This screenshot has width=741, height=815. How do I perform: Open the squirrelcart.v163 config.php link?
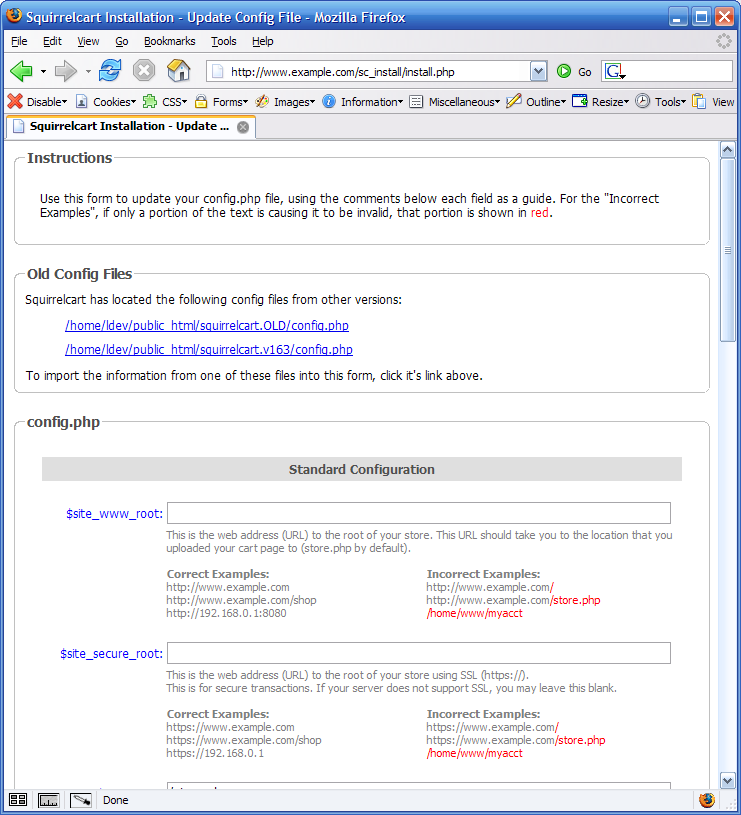pos(209,349)
